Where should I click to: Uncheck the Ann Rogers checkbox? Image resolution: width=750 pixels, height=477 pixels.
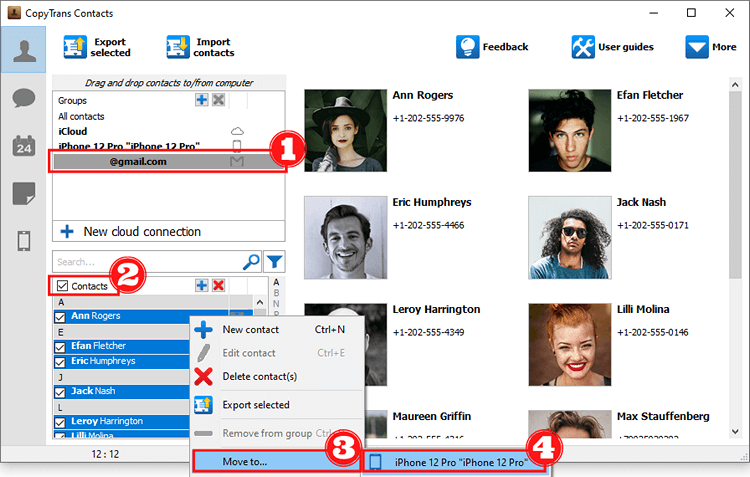click(59, 318)
